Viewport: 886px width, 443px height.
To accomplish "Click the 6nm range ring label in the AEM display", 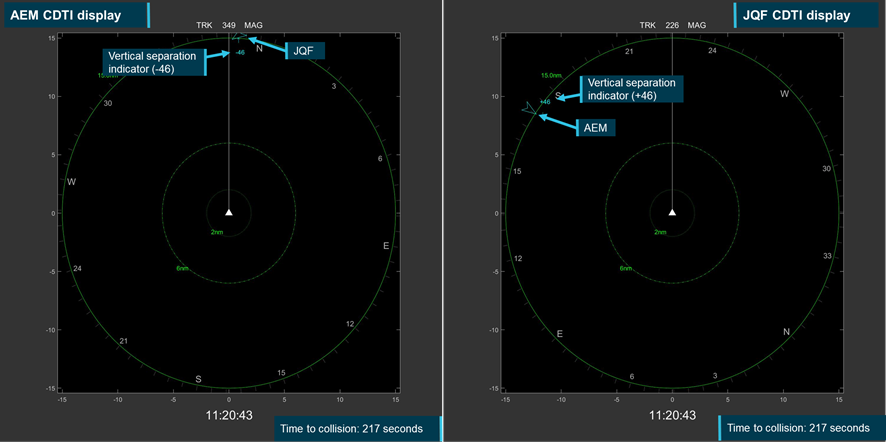I will [182, 268].
